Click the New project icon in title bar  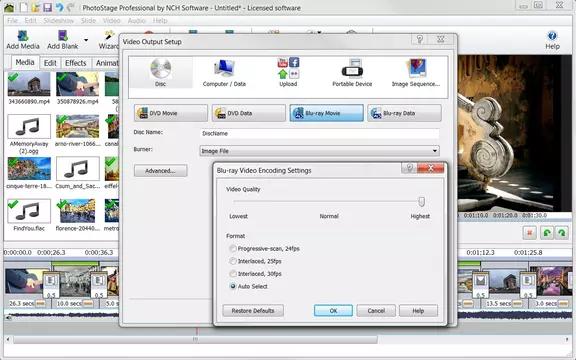pos(24,7)
